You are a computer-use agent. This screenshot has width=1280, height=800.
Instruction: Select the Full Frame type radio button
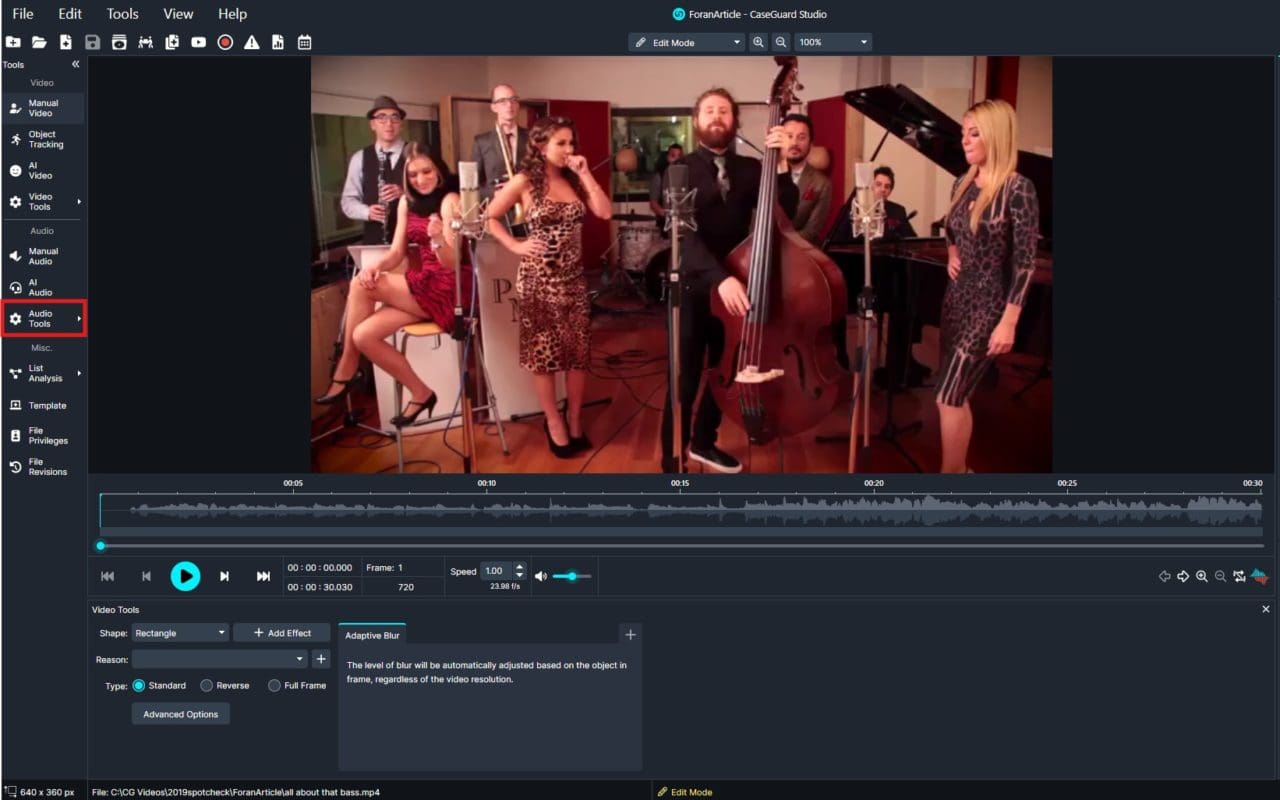click(274, 685)
